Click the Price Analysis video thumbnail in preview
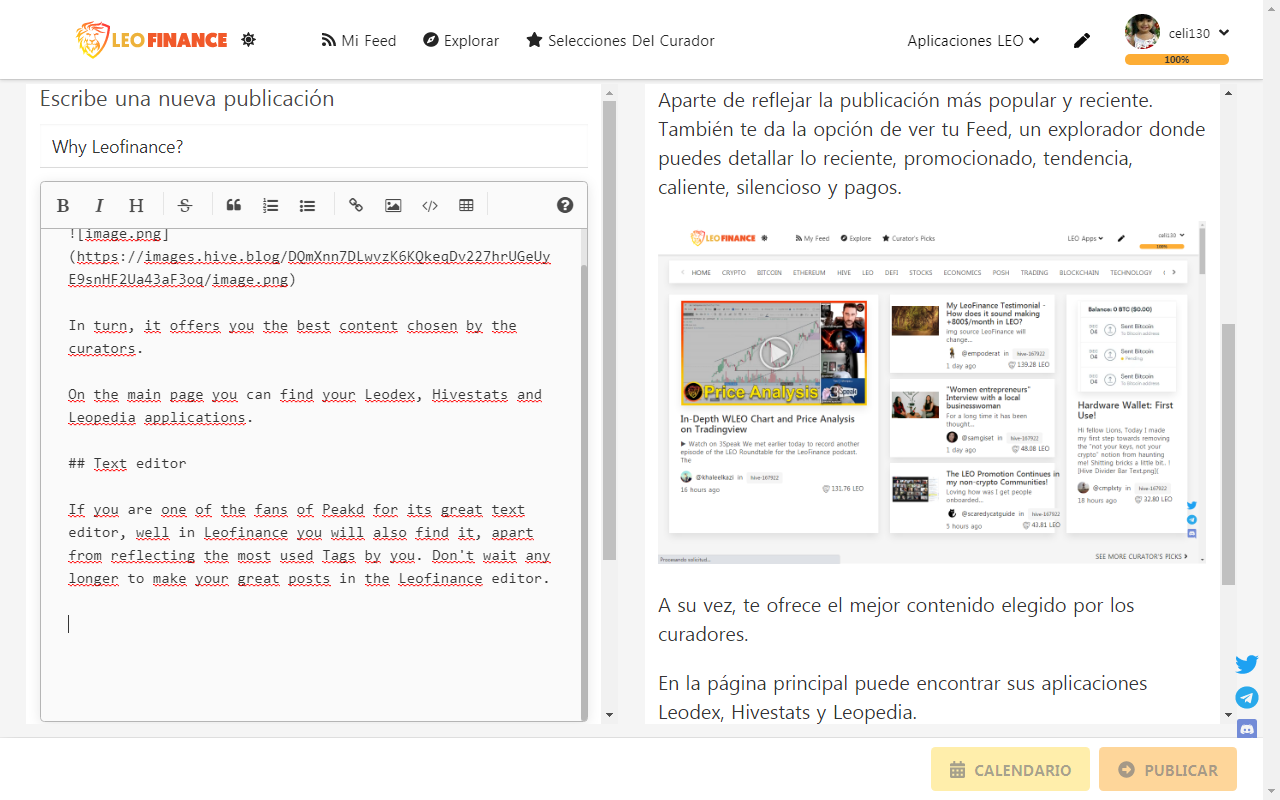This screenshot has width=1280, height=800. [773, 353]
